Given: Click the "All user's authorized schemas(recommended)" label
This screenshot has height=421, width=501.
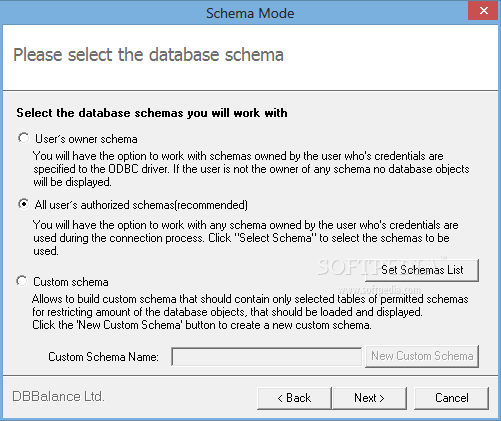Looking at the screenshot, I should point(141,205).
